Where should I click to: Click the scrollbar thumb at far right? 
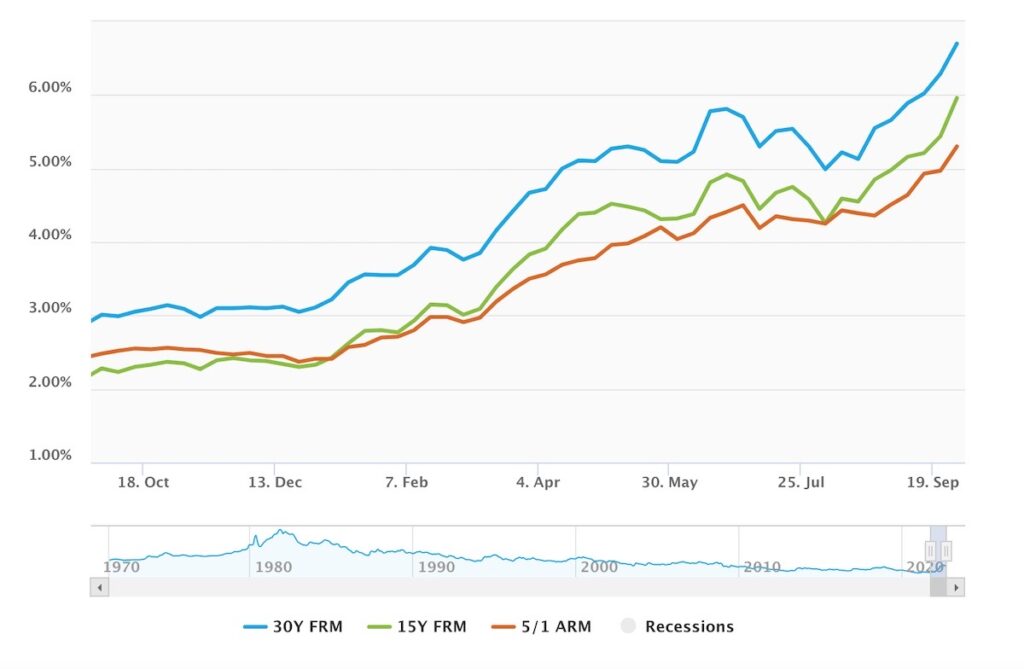(x=939, y=588)
